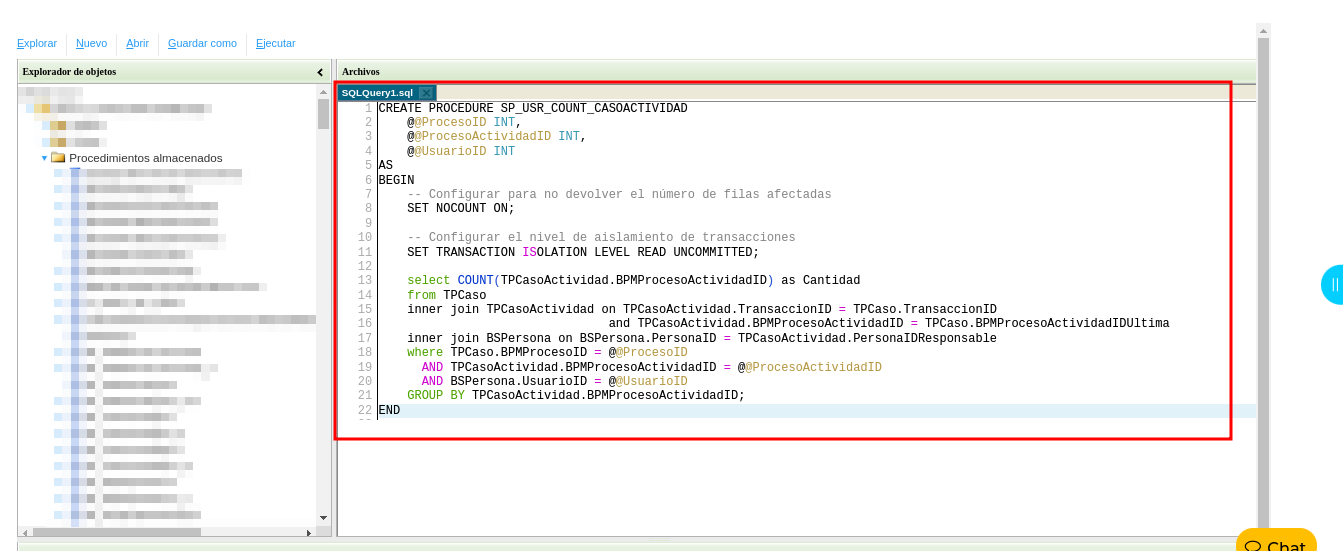Click the SET NOCOUNT ON line

[x=461, y=209]
